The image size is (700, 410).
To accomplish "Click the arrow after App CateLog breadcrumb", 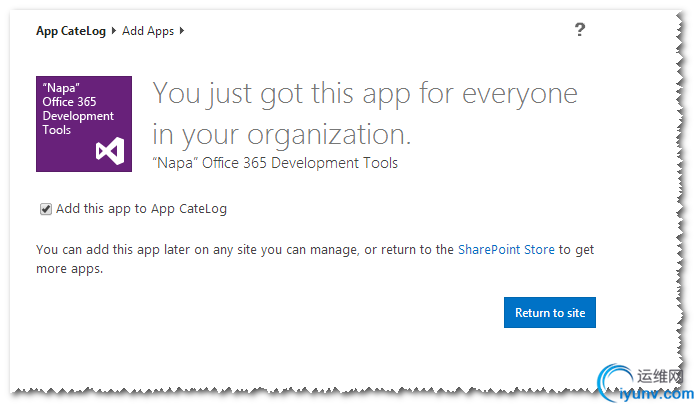I will (x=114, y=31).
